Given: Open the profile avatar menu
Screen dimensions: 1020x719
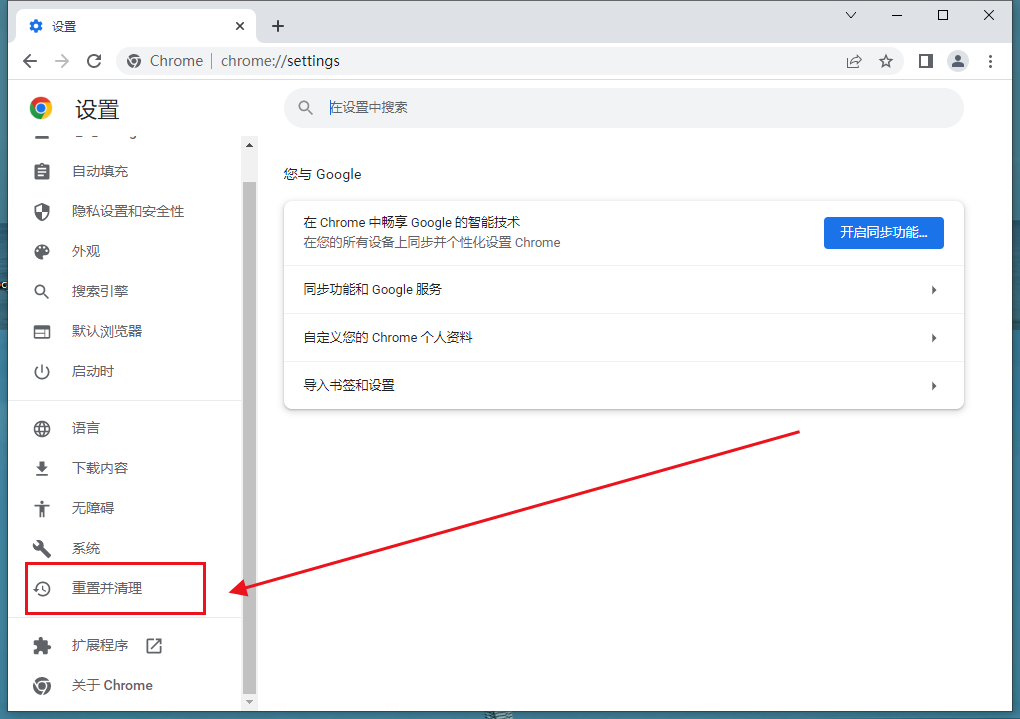Looking at the screenshot, I should pos(958,61).
